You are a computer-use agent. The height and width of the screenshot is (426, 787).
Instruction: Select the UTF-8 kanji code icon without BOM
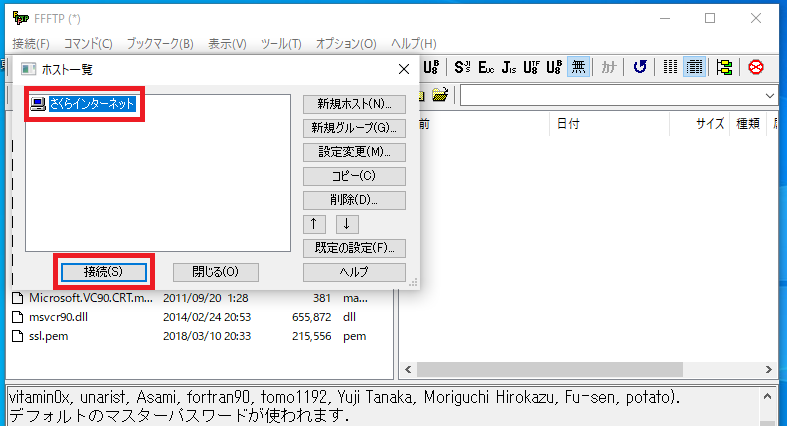[531, 67]
